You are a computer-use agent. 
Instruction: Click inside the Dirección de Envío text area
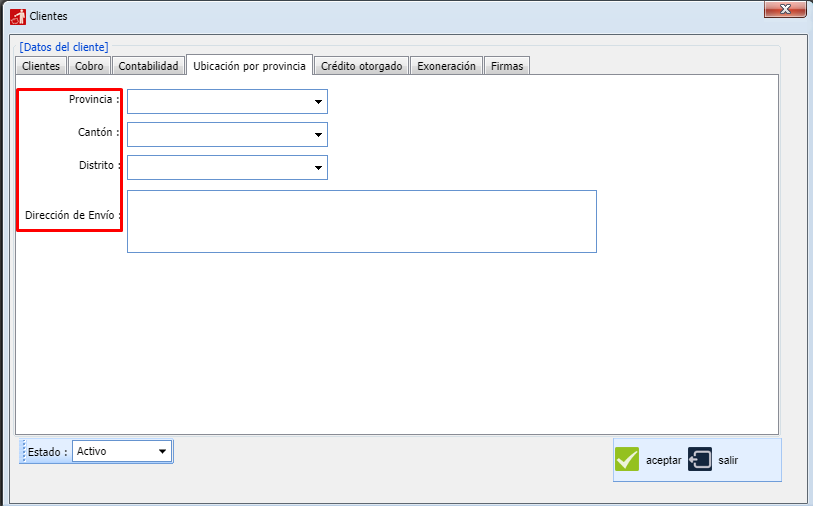coord(362,221)
